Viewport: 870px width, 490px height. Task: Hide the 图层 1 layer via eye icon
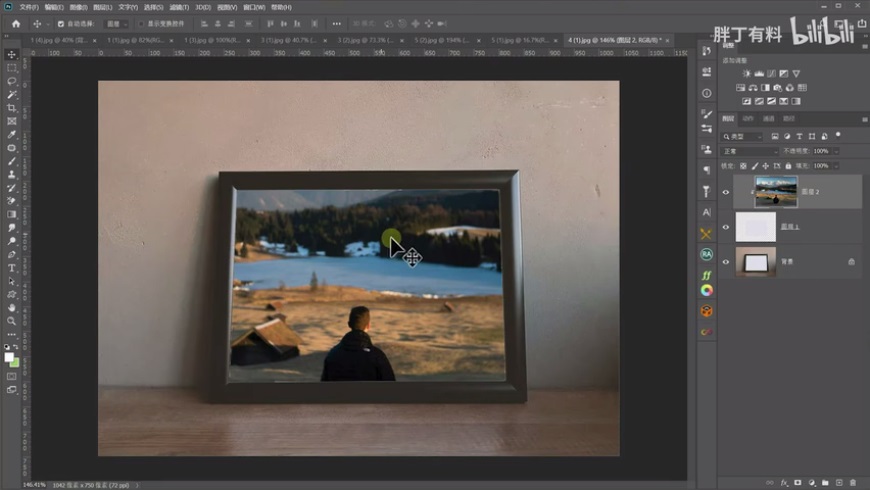click(726, 227)
